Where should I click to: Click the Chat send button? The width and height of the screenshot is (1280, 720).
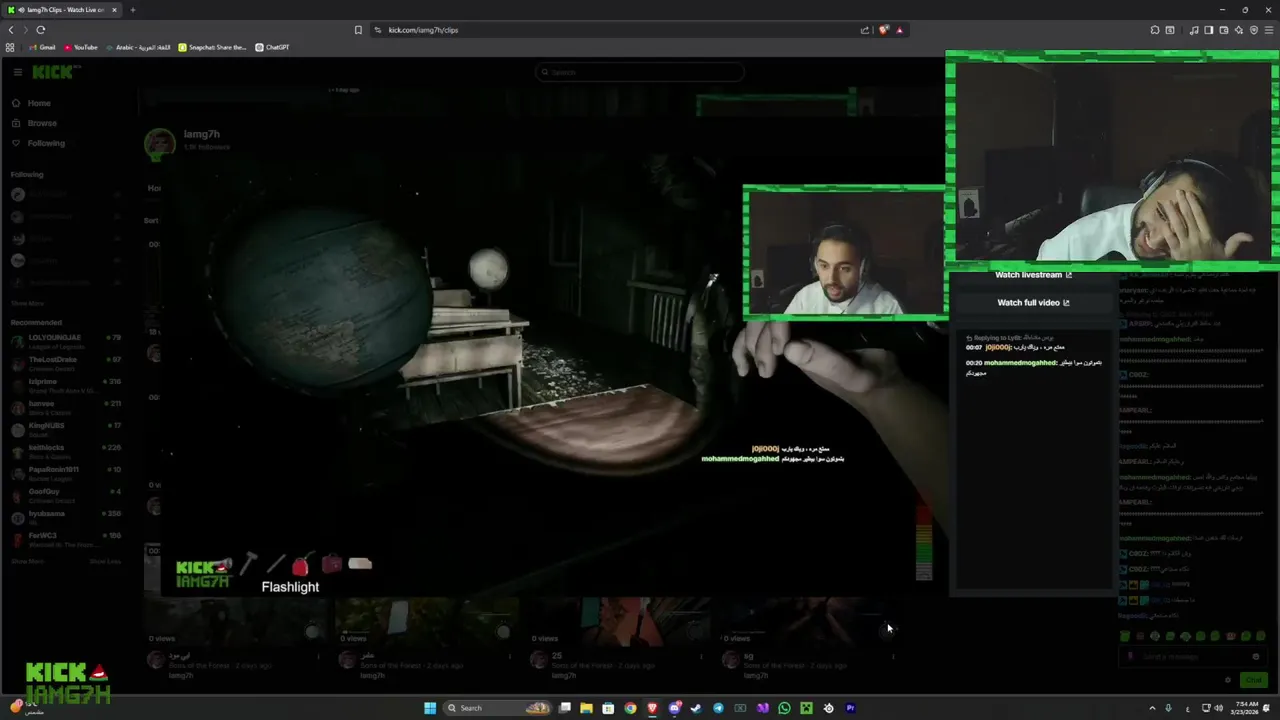point(1253,680)
